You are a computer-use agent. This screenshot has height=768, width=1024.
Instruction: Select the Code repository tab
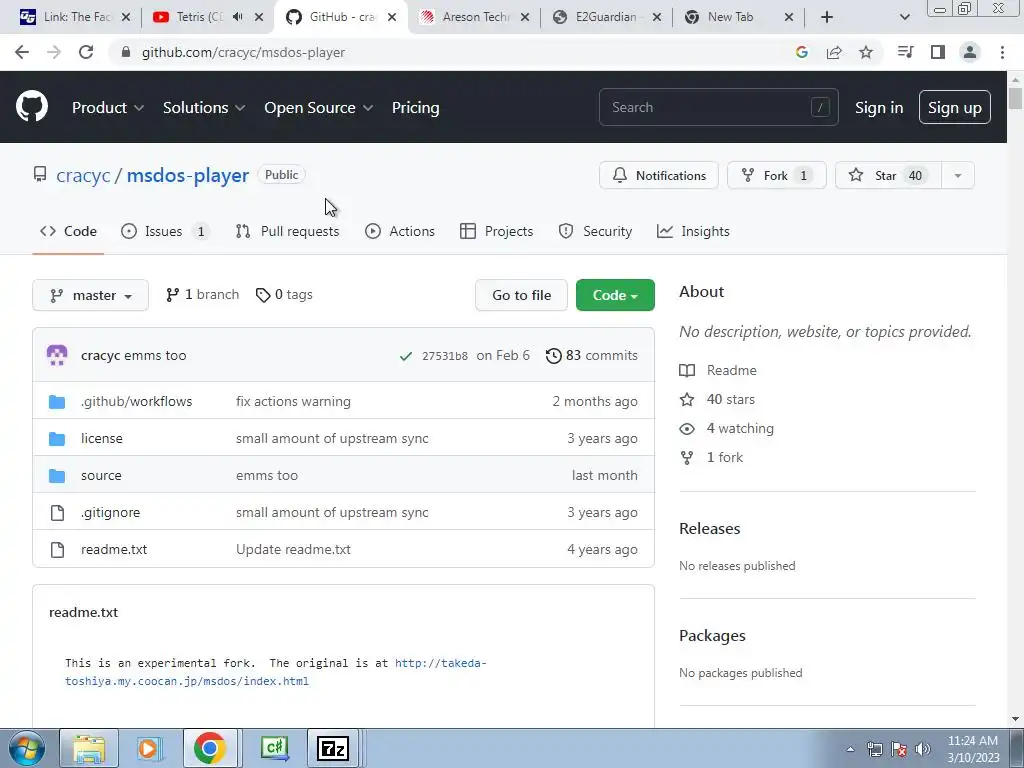[x=68, y=231]
